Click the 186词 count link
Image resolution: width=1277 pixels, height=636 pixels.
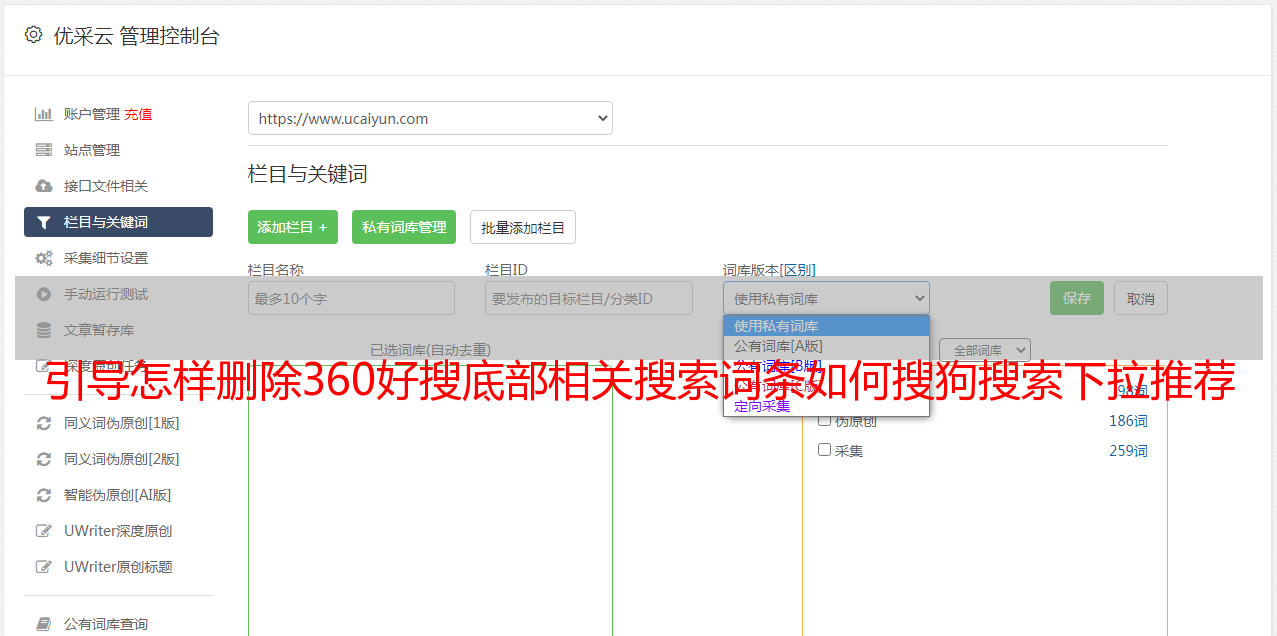[1128, 421]
